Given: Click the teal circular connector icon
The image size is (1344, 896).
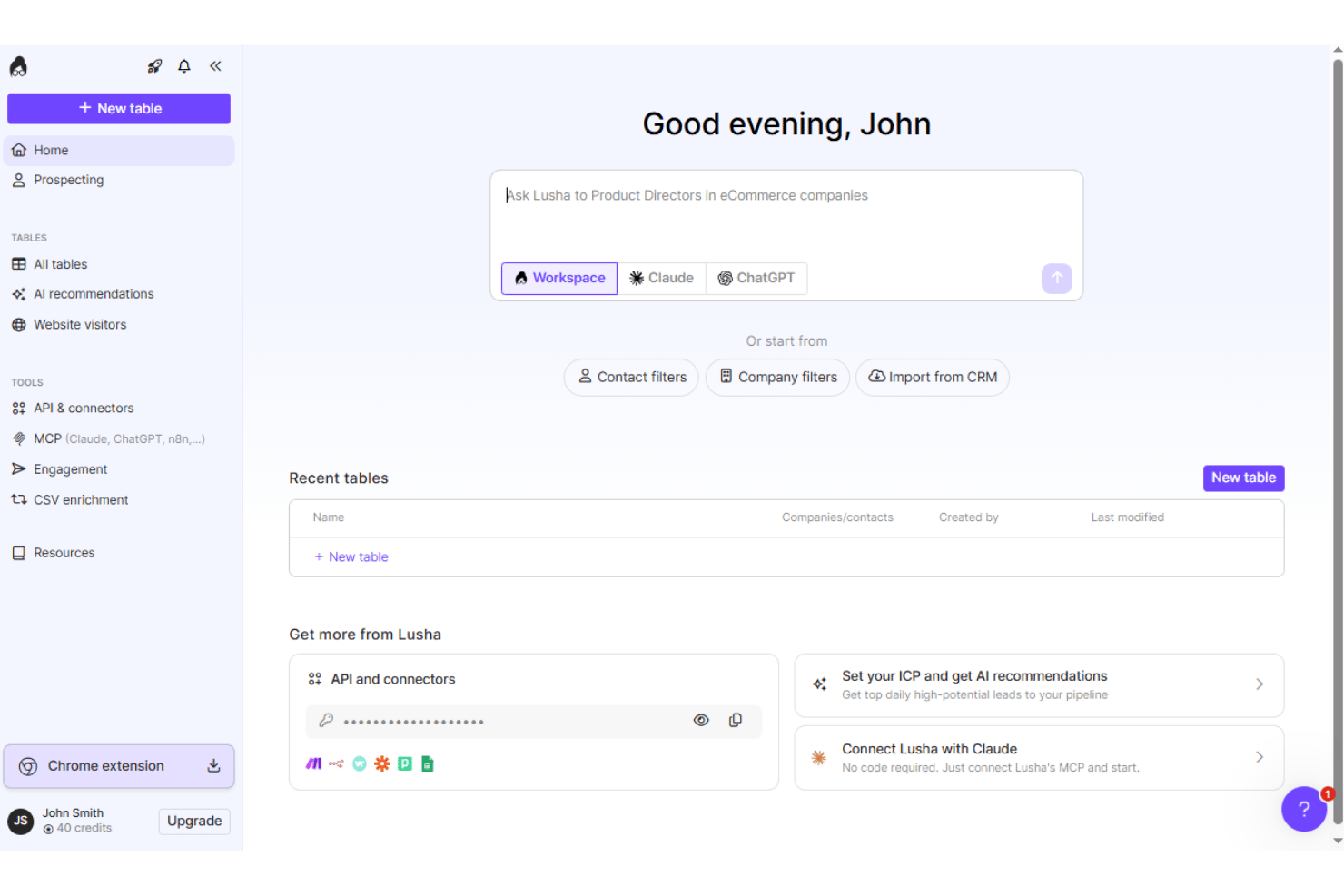Looking at the screenshot, I should [360, 764].
